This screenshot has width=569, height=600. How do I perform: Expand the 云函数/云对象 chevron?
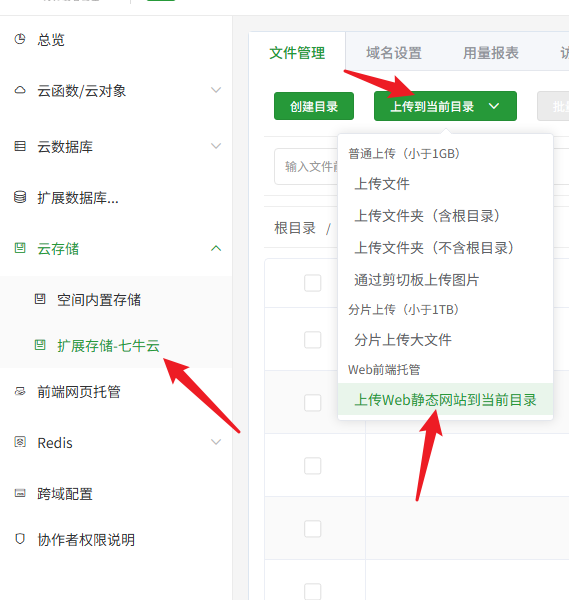pyautogui.click(x=216, y=90)
